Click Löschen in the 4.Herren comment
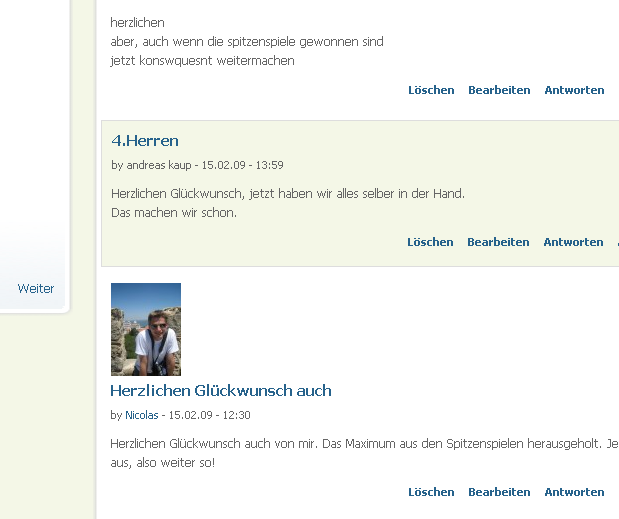 (430, 242)
